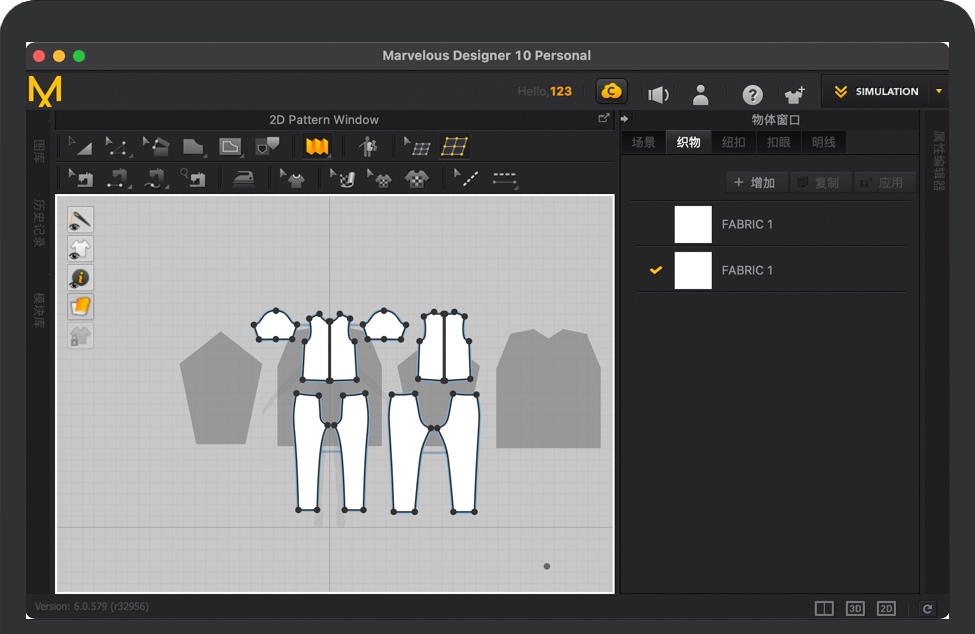The image size is (975, 634).
Task: Open the cloud sync icon
Action: (611, 92)
